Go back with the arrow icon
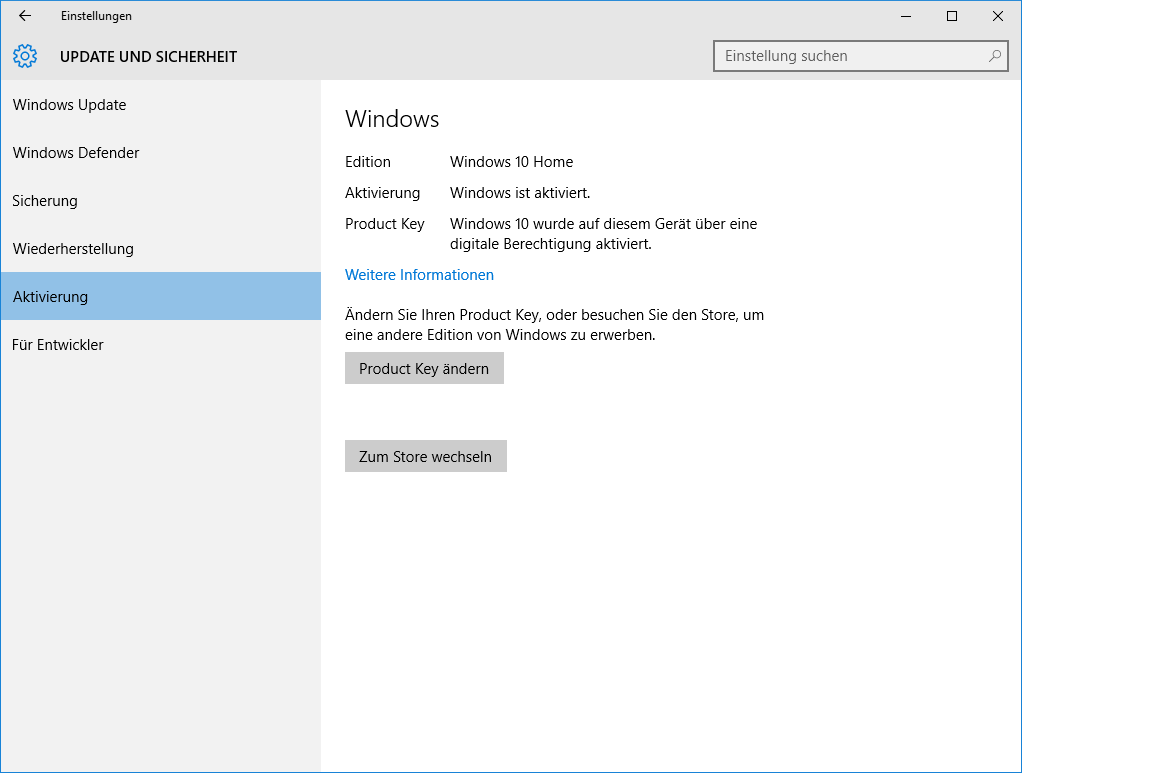Image resolution: width=1152 pixels, height=773 pixels. [25, 15]
